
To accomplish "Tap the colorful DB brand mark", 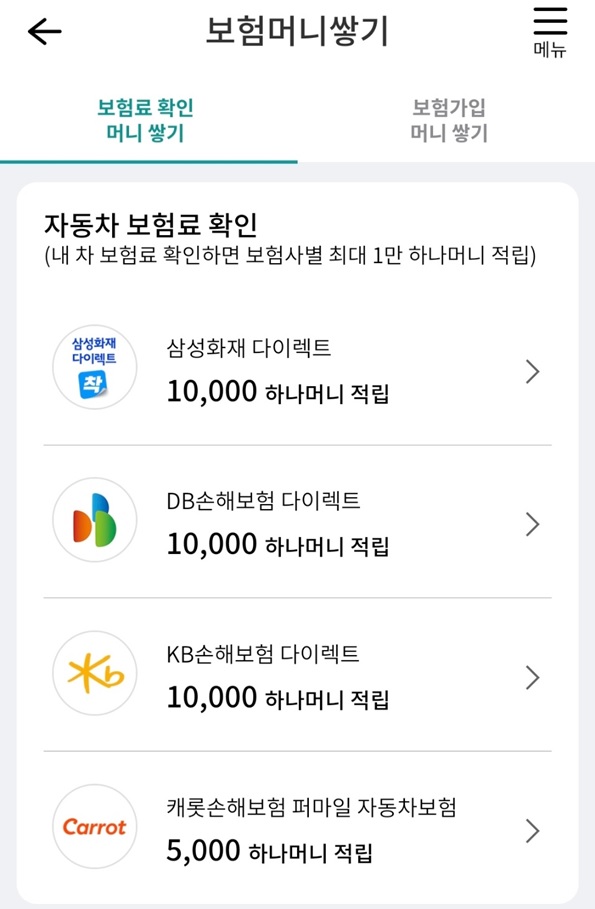I will [95, 519].
